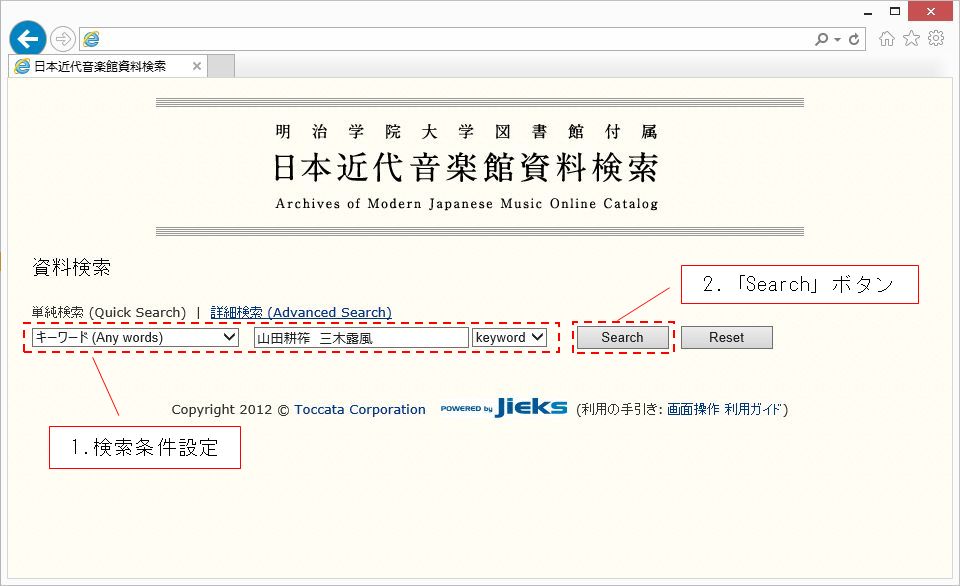Image resolution: width=960 pixels, height=586 pixels.
Task: Open a new blank tab
Action: pyautogui.click(x=221, y=67)
